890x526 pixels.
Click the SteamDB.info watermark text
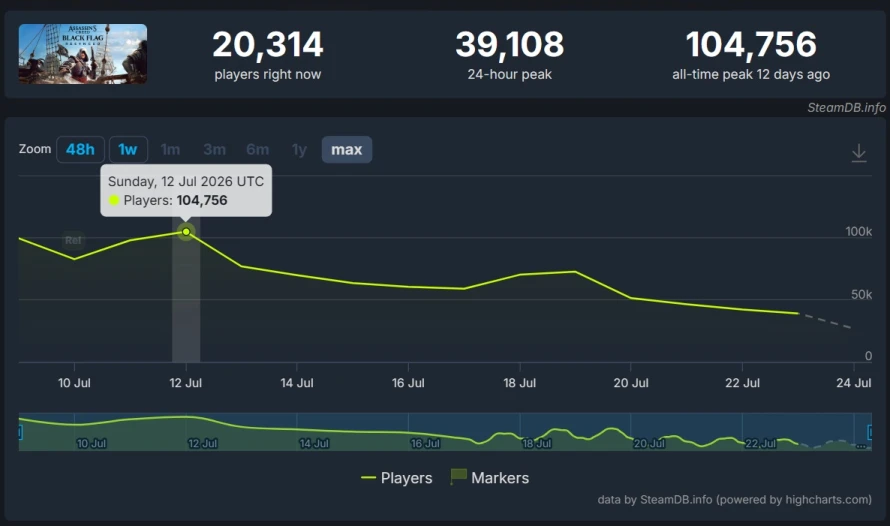click(846, 107)
